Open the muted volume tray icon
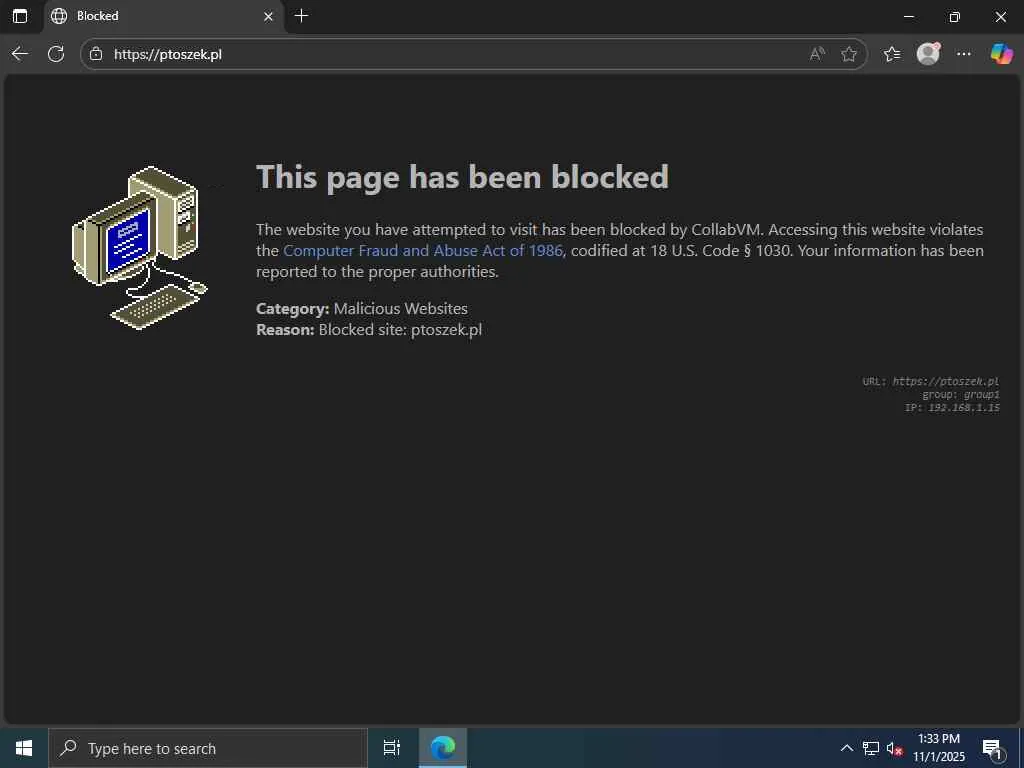The width and height of the screenshot is (1024, 768). tap(894, 748)
